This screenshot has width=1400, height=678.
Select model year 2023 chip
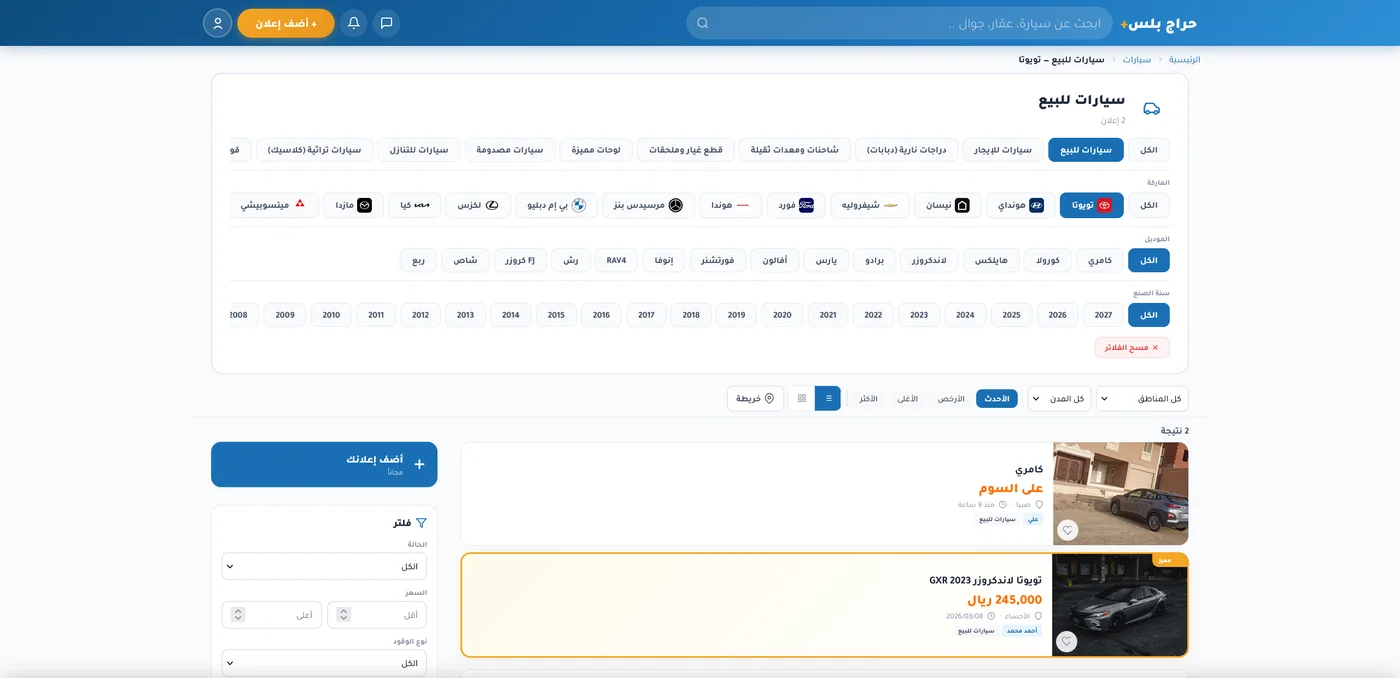[919, 315]
